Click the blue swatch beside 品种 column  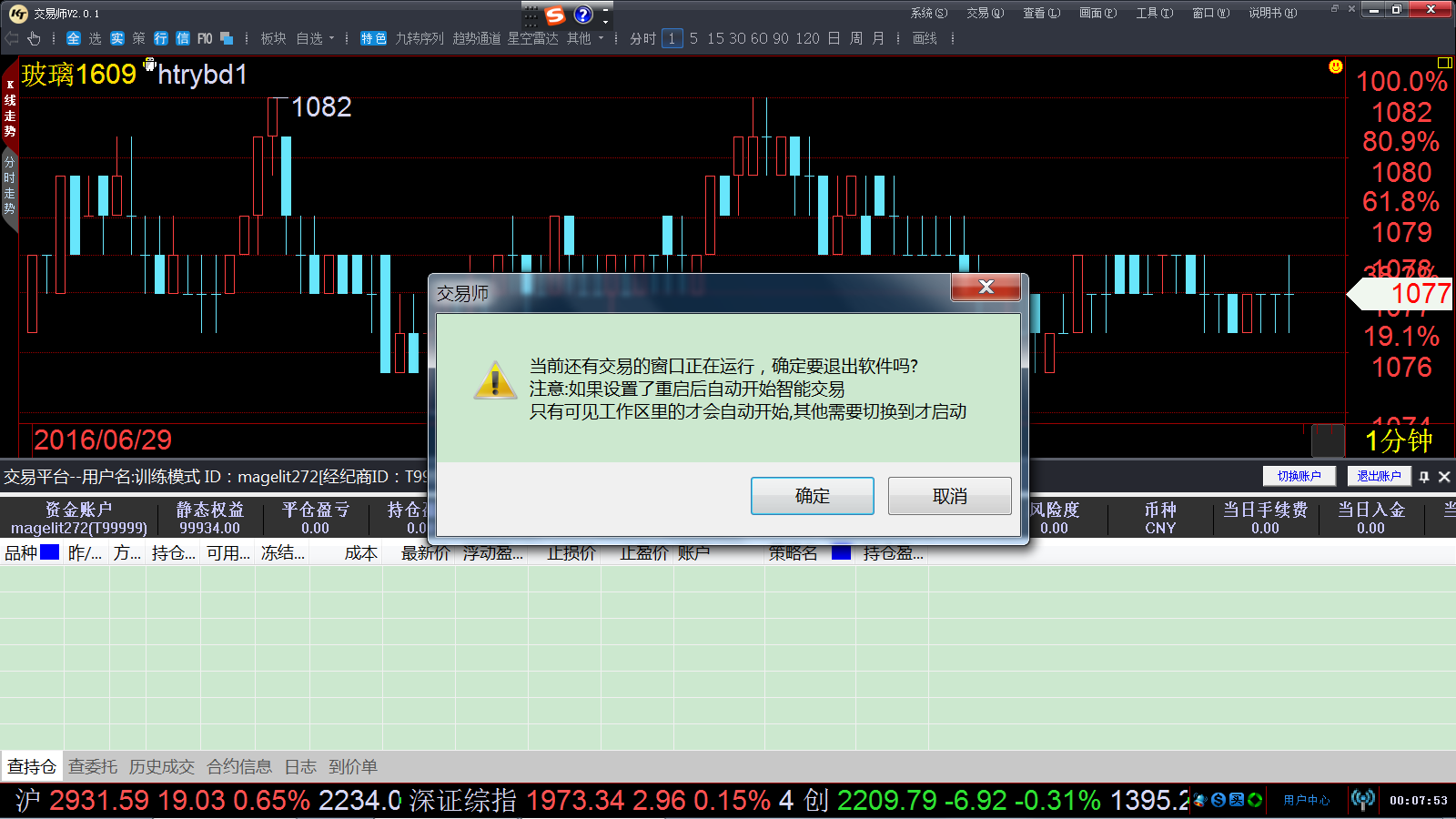pos(50,551)
